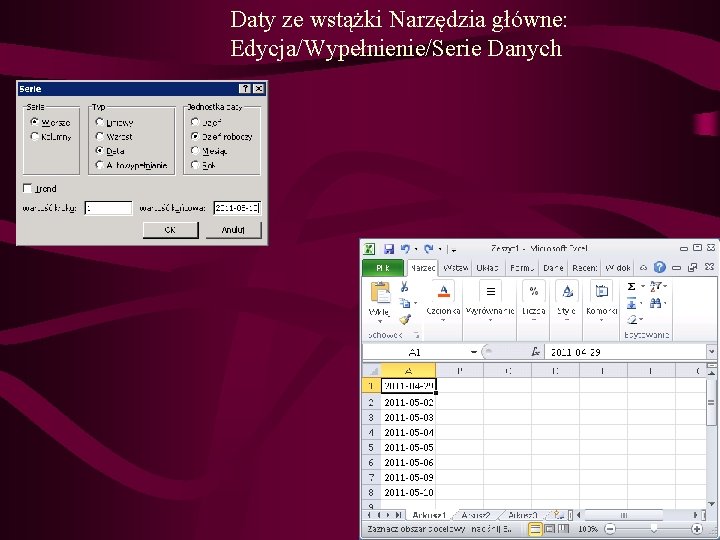The image size is (720, 540).
Task: Select the Autowypełnienie radio button
Action: [x=100, y=165]
